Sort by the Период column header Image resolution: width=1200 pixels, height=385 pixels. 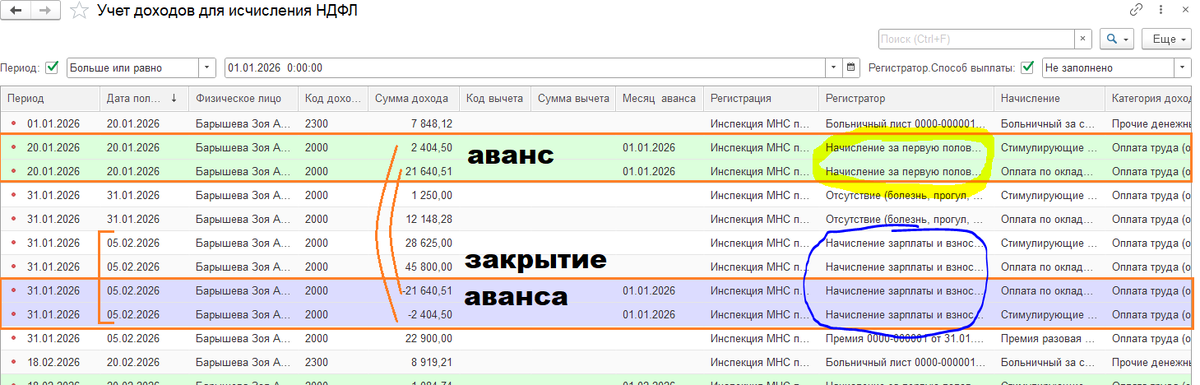pos(50,99)
